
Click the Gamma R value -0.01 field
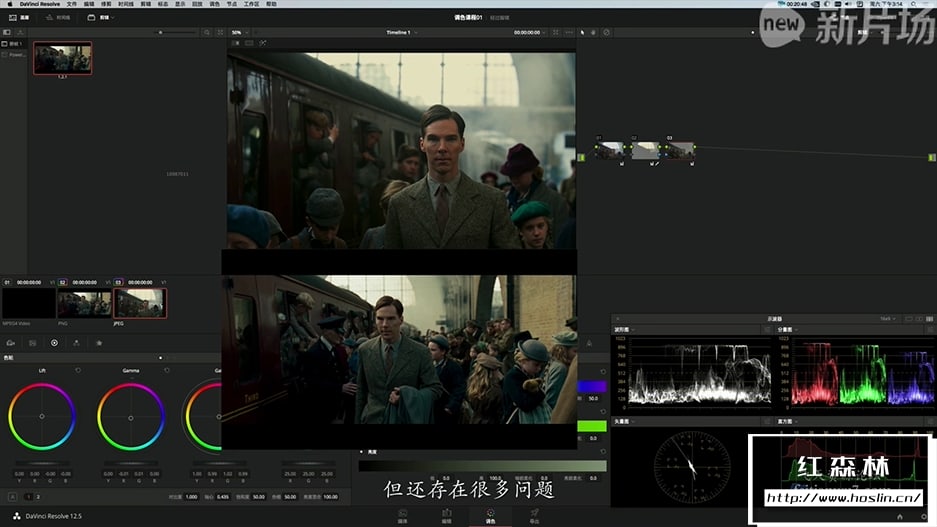(x=123, y=474)
